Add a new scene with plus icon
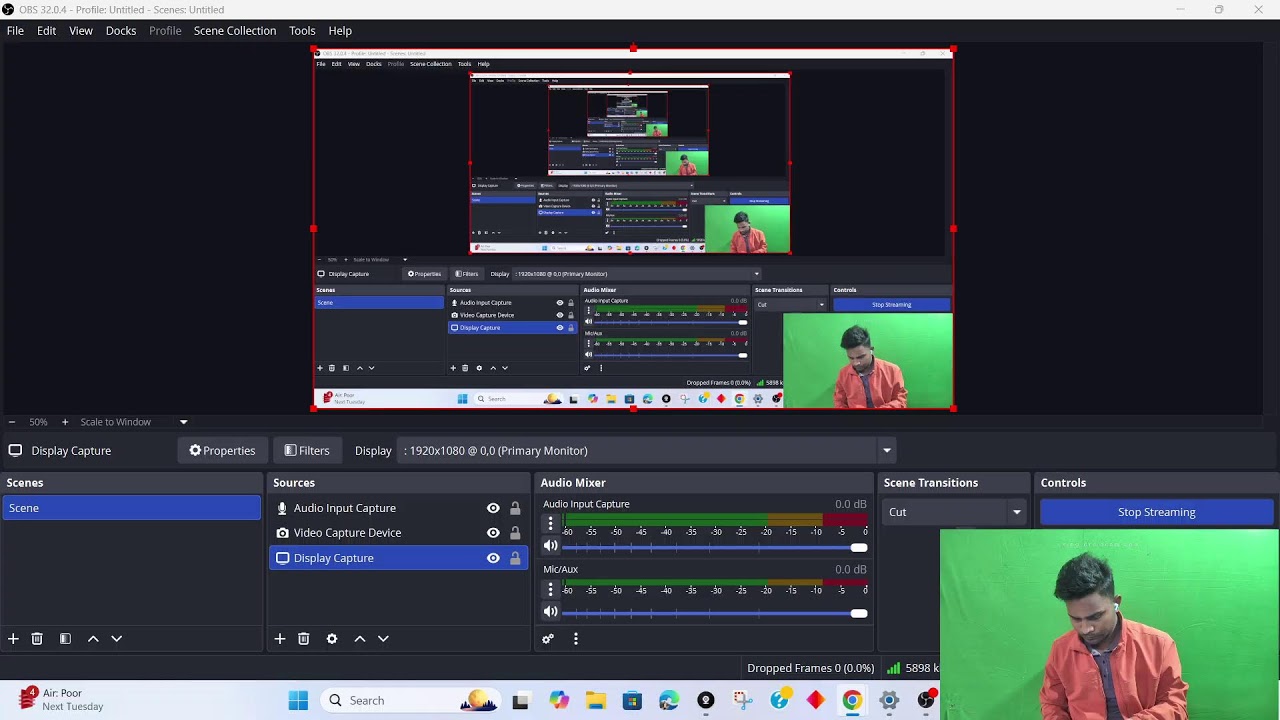 pos(13,638)
